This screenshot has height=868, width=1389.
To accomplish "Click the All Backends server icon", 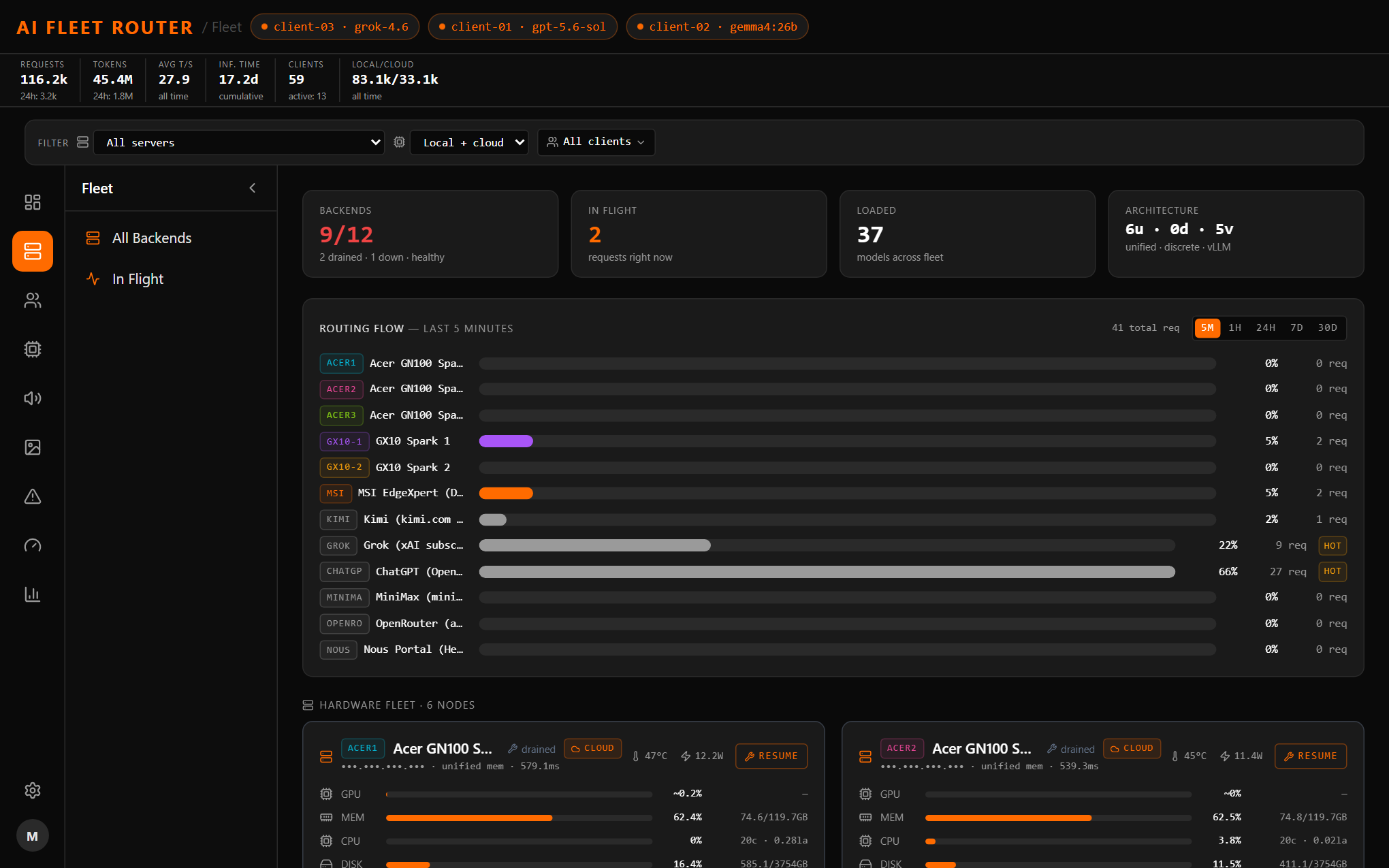I will pos(93,238).
